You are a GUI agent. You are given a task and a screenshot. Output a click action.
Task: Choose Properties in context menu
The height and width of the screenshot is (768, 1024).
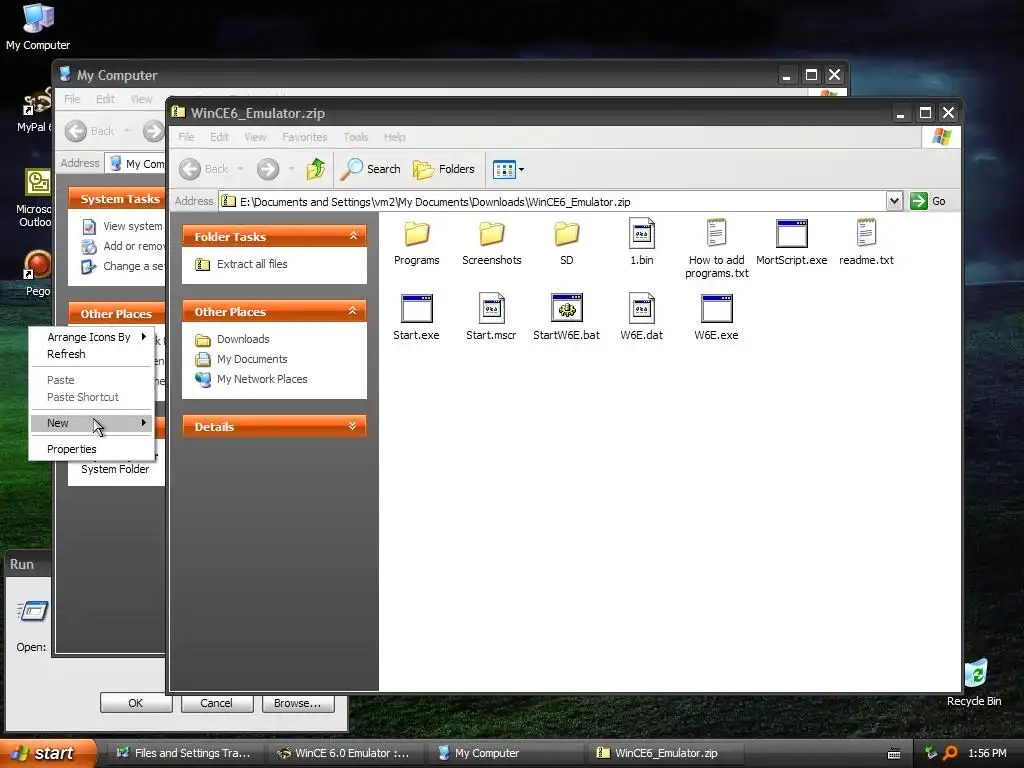pos(91,449)
